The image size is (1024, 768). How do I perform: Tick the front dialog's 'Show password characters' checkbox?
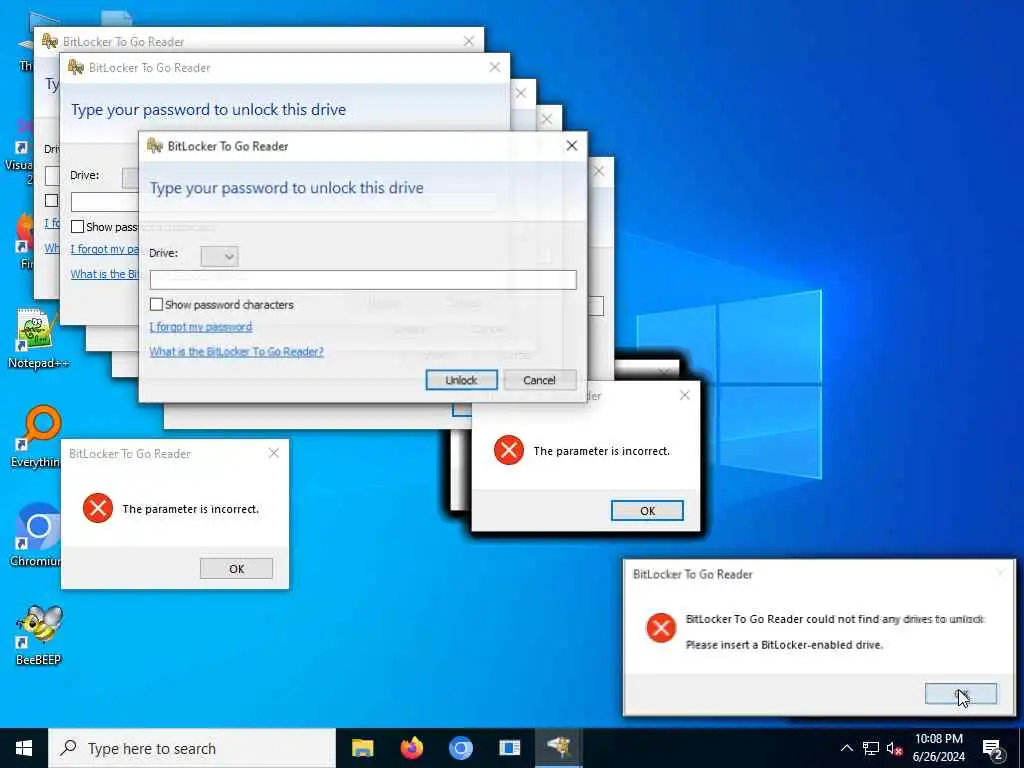(156, 304)
